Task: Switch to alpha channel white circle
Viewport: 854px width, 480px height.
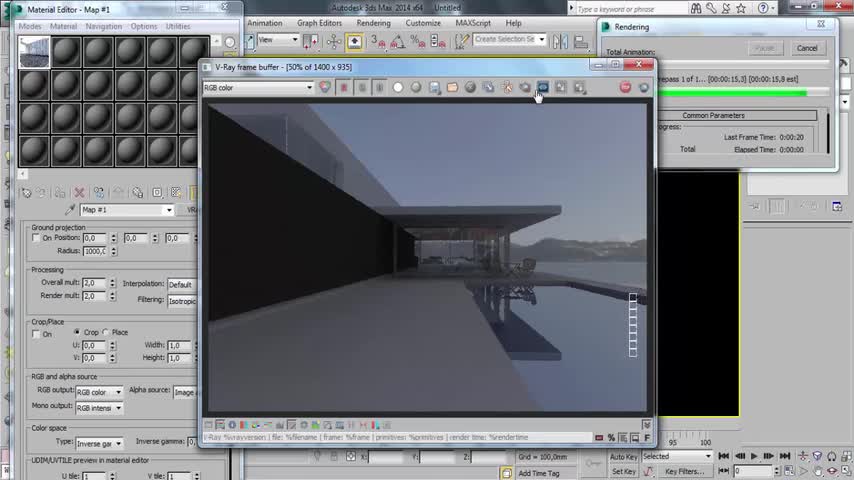Action: [x=398, y=87]
